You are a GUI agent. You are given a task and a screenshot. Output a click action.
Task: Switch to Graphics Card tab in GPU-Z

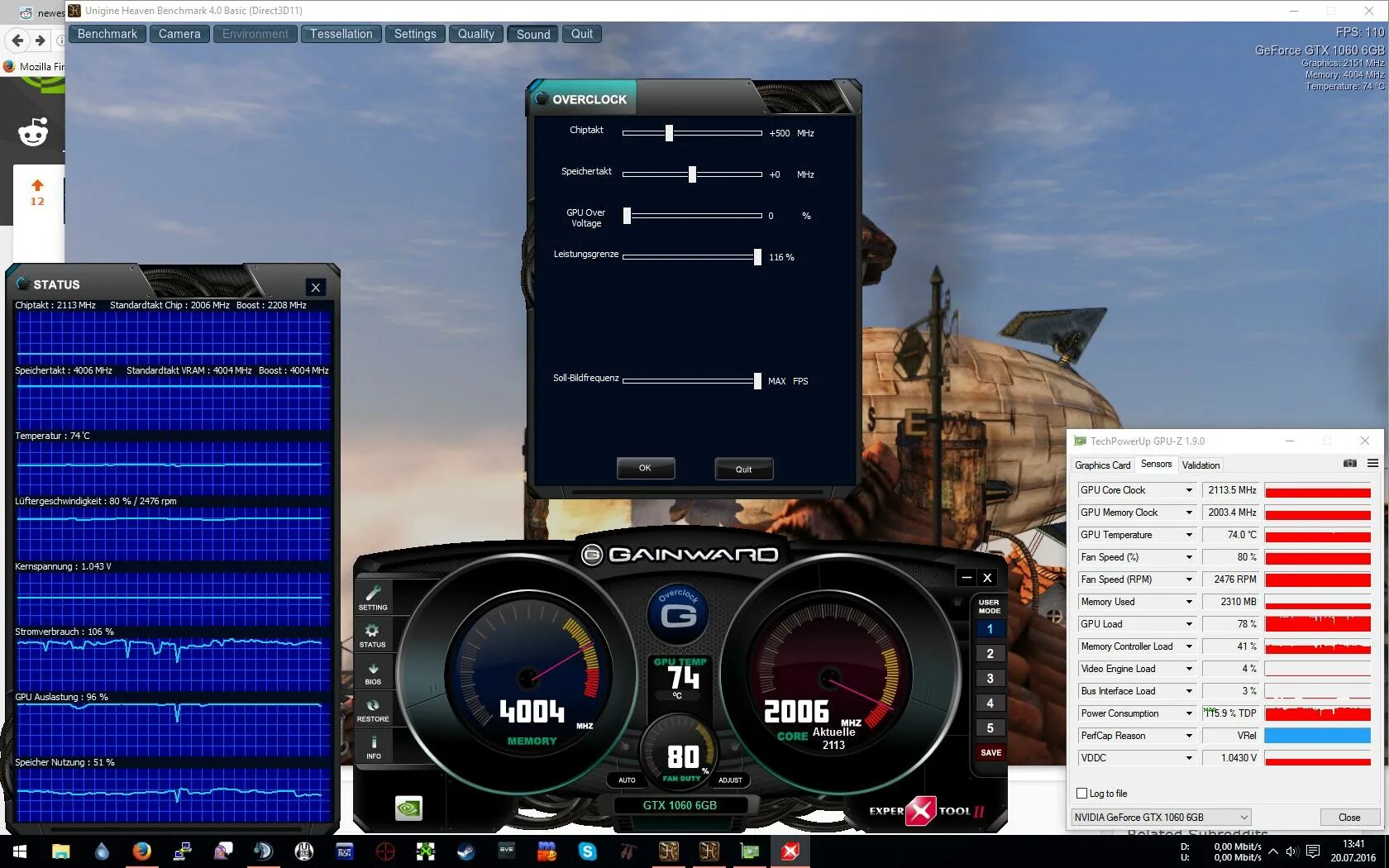(x=1102, y=465)
